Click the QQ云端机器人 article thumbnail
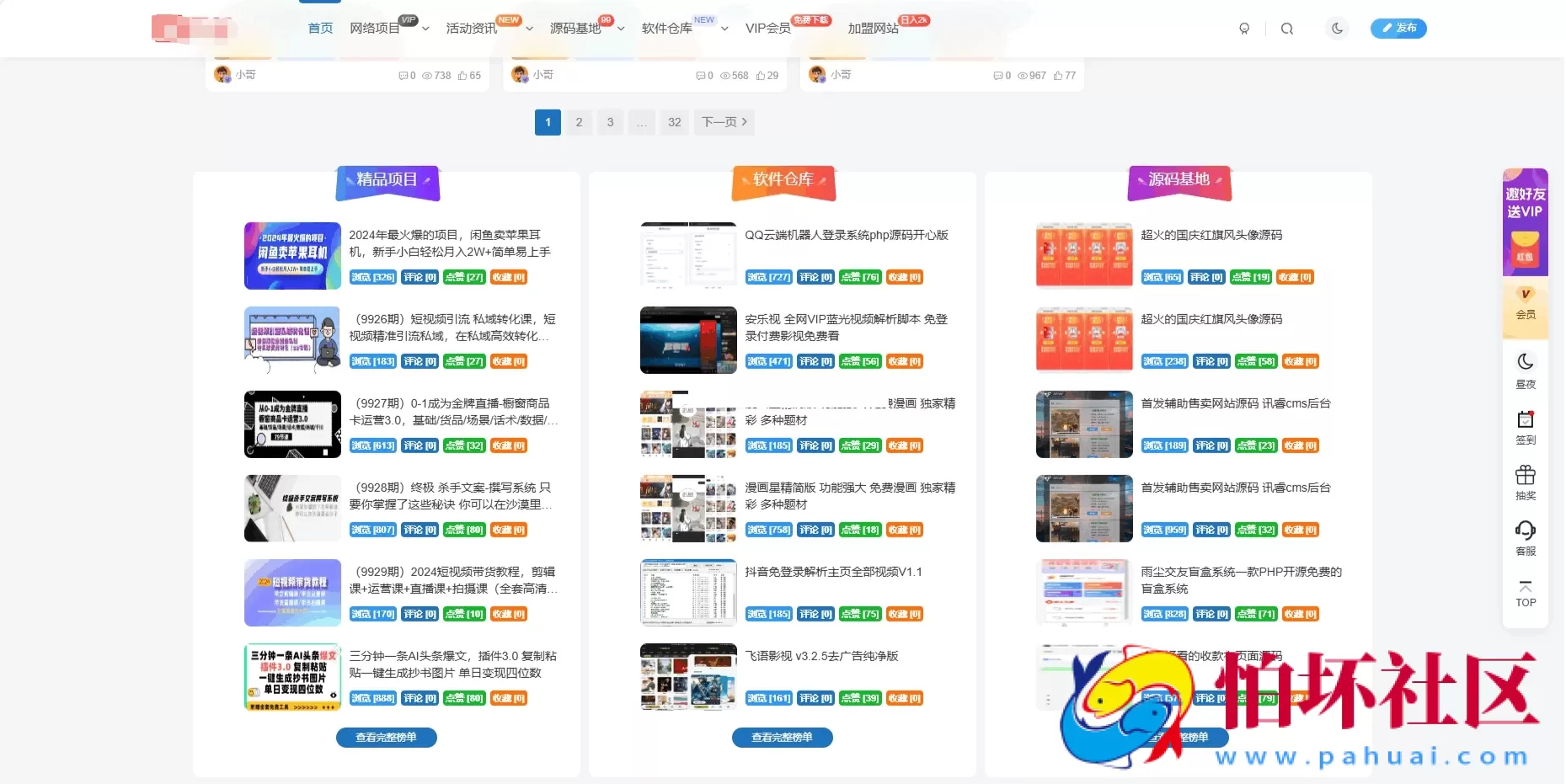 tap(687, 255)
